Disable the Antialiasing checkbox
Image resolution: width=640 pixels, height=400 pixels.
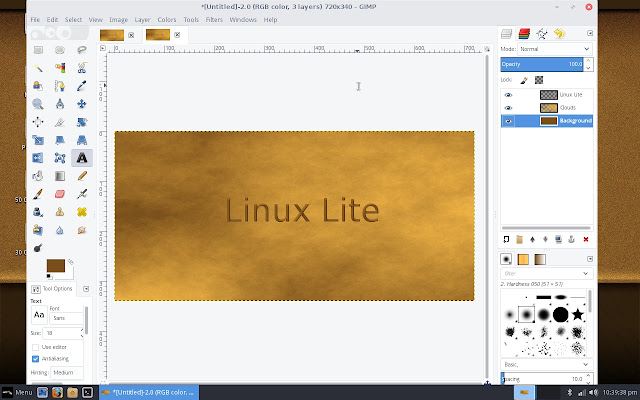pos(36,359)
